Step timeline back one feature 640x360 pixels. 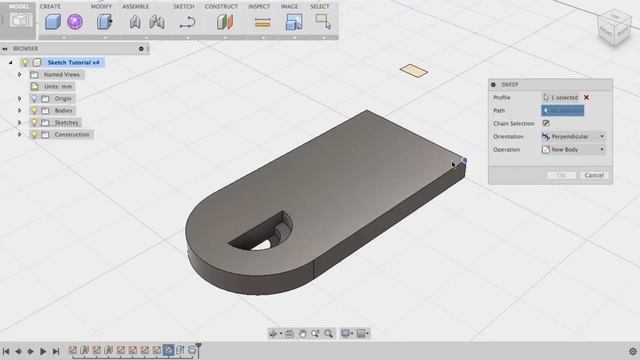pyautogui.click(x=18, y=351)
